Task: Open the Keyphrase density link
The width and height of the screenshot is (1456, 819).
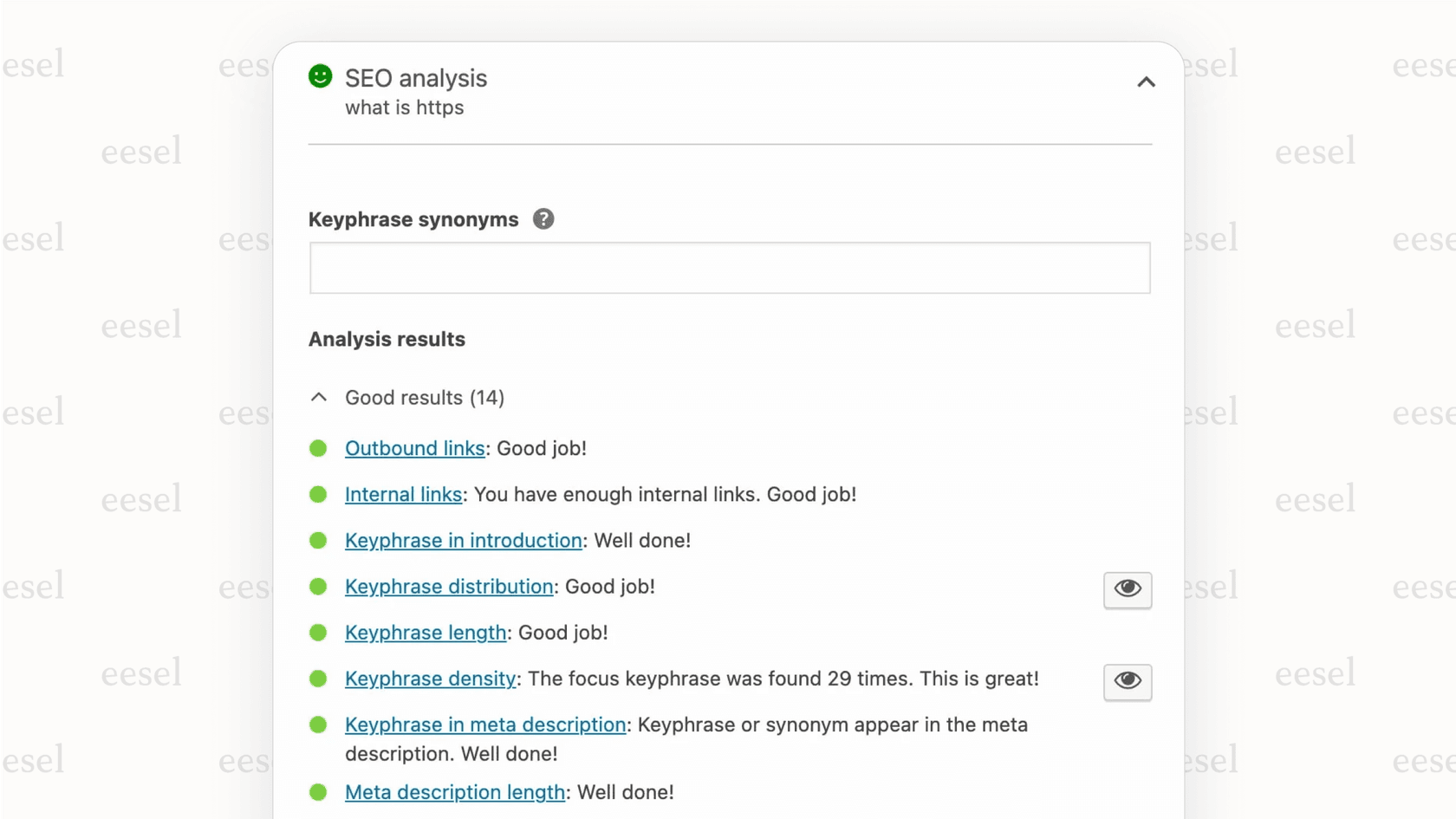Action: (x=430, y=679)
